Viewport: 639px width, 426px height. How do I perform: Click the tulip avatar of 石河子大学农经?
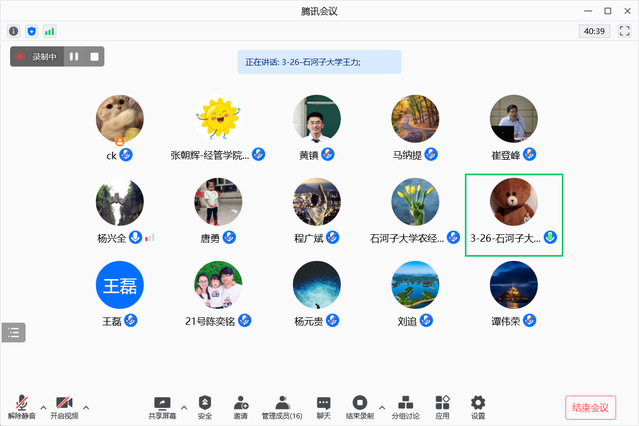(415, 202)
